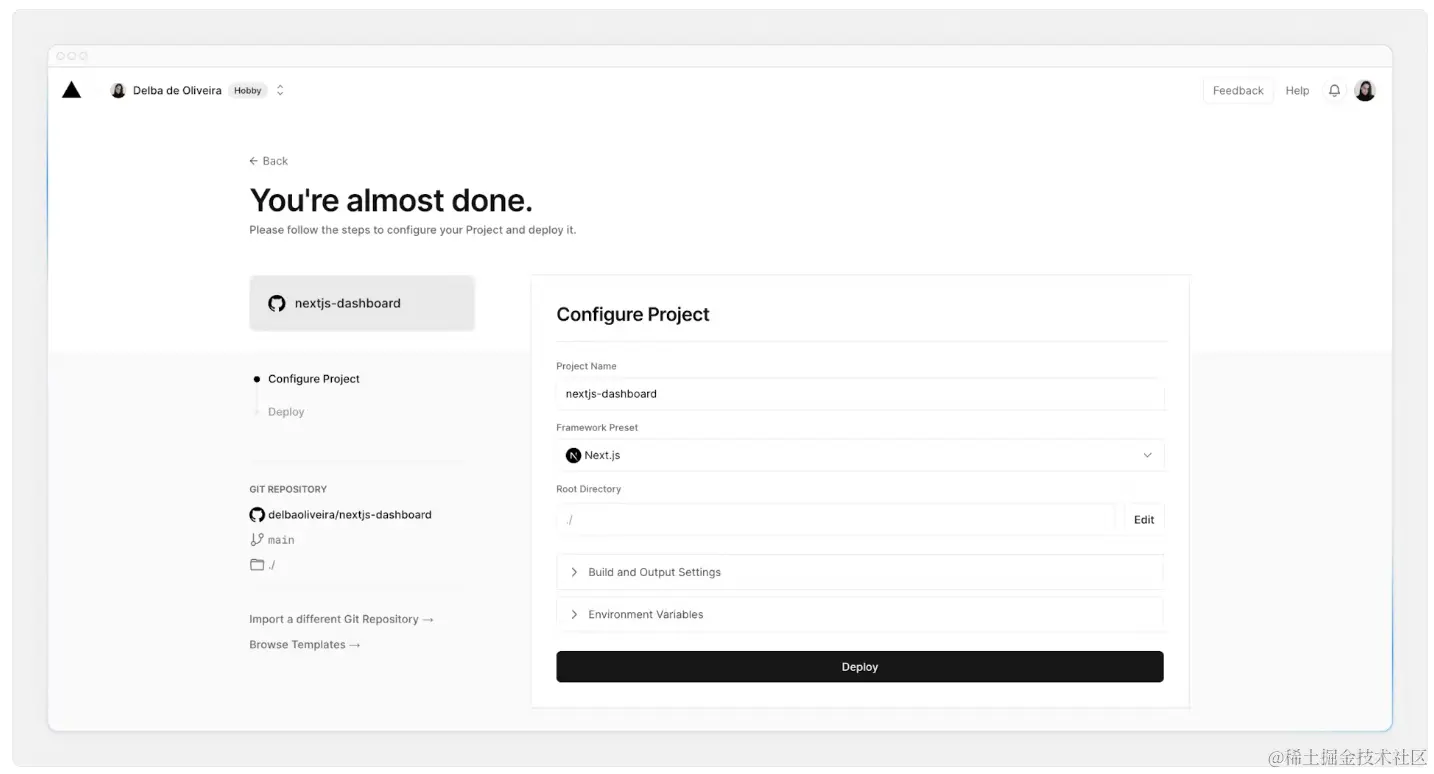Open the Browse Templates link
The image size is (1434, 774).
(304, 645)
